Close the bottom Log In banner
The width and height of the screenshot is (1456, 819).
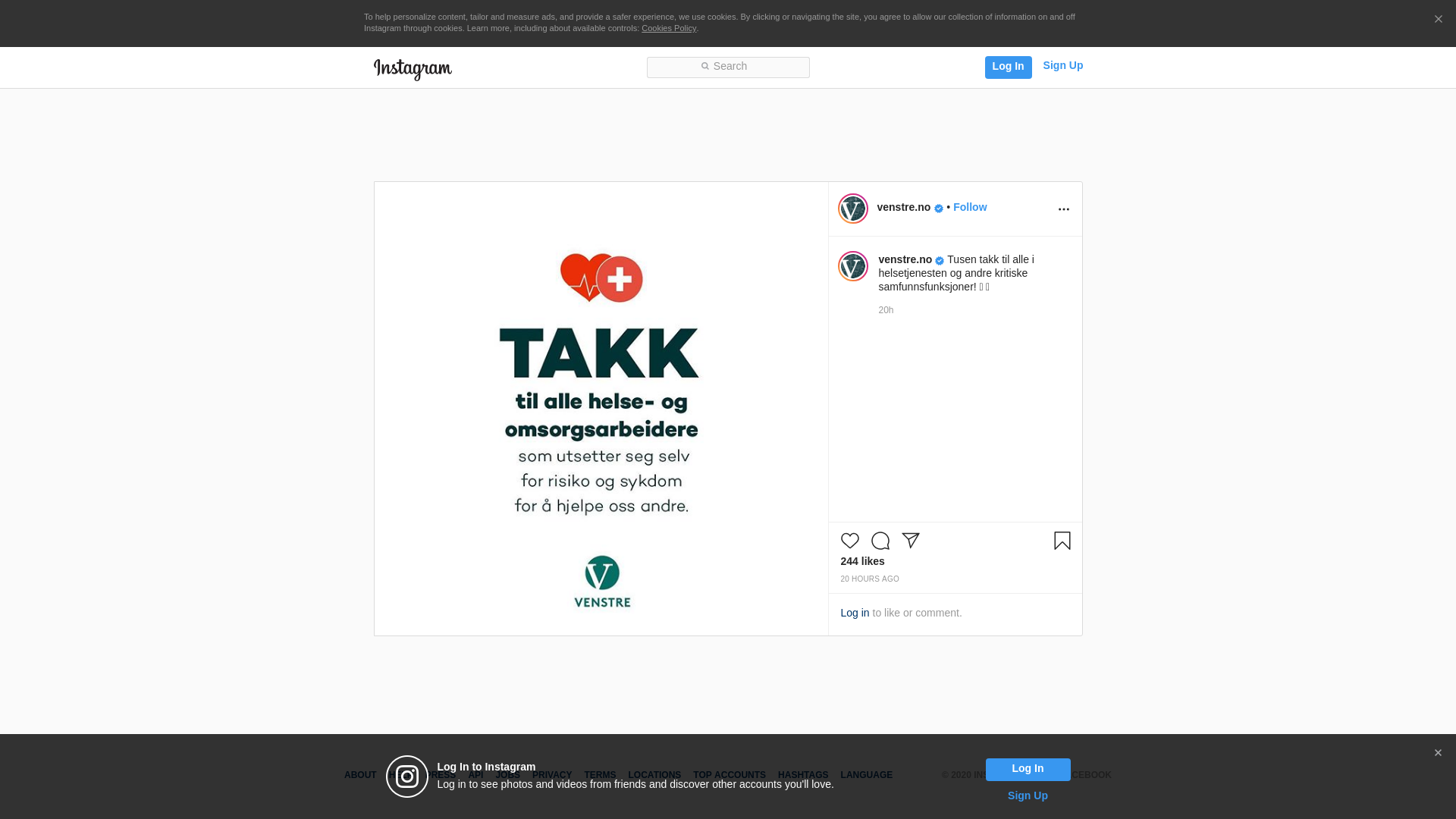click(x=1437, y=753)
